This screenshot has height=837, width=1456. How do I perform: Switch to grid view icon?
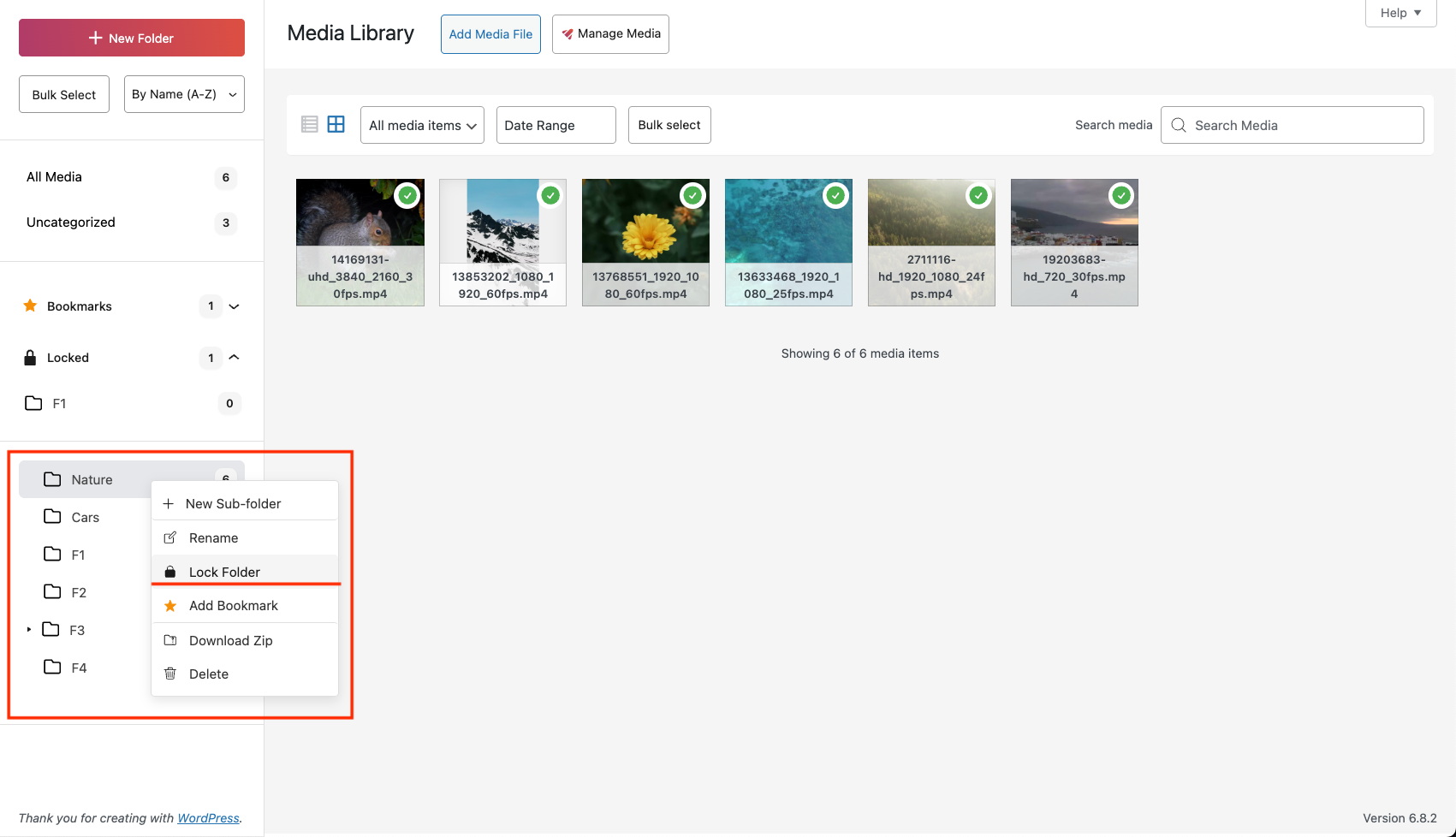(x=336, y=125)
